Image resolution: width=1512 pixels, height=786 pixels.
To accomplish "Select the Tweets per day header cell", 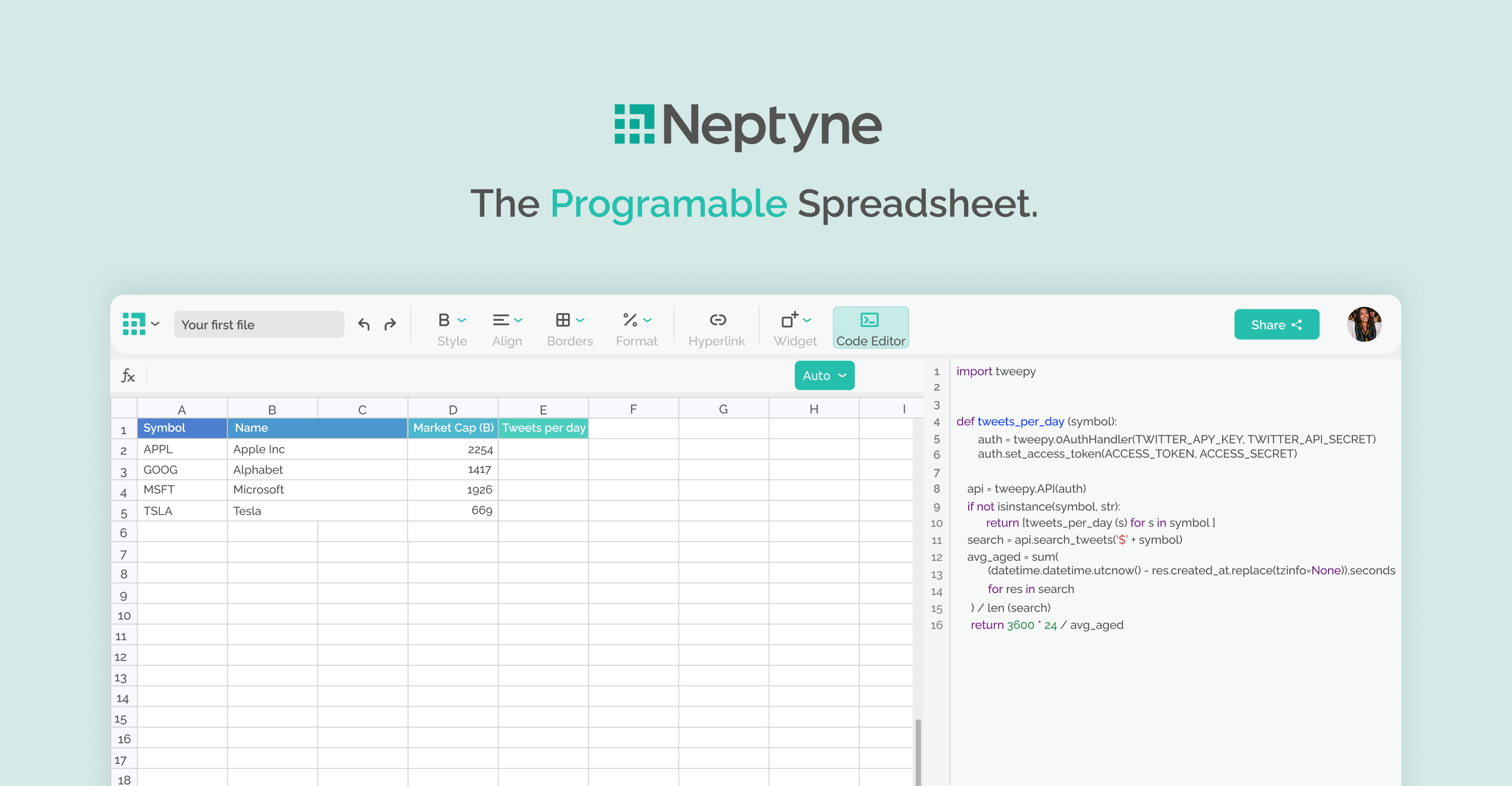I will coord(543,428).
